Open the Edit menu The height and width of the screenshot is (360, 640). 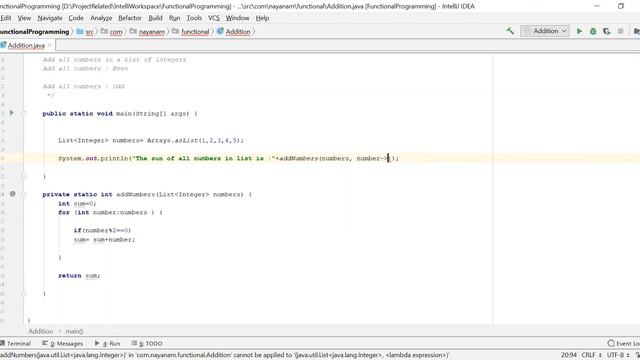tap(6, 18)
